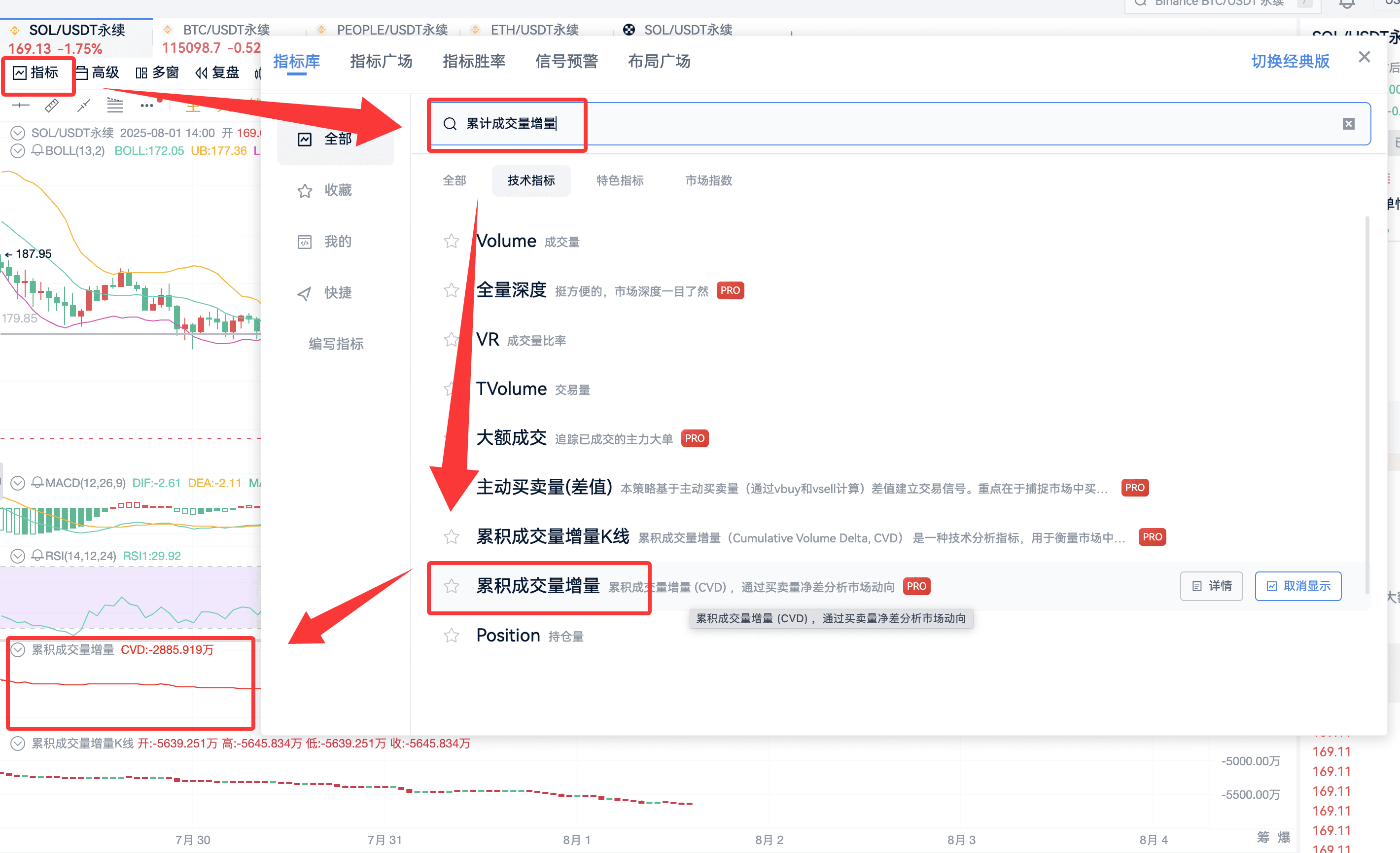Screen dimensions: 1400x853
Task: Favorite the 全量深度 indicator star
Action: (x=451, y=291)
